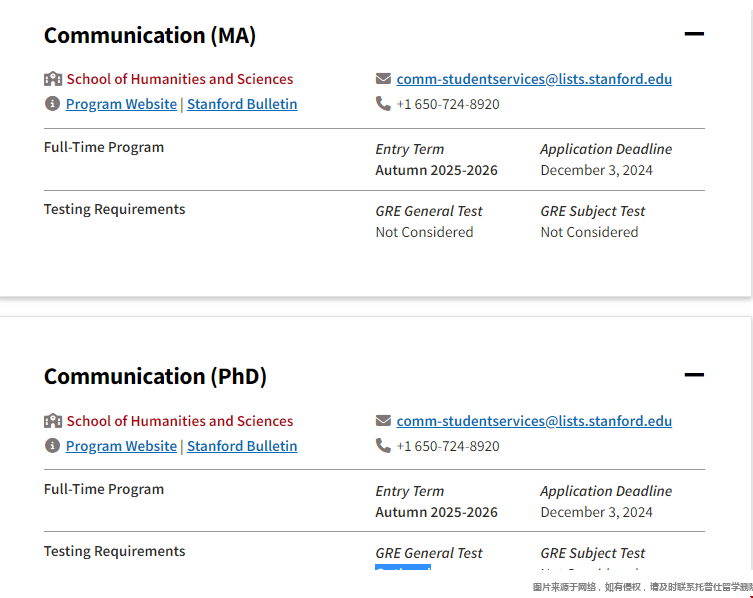Click the envelope icon in MA section
This screenshot has height=598, width=753.
(383, 78)
